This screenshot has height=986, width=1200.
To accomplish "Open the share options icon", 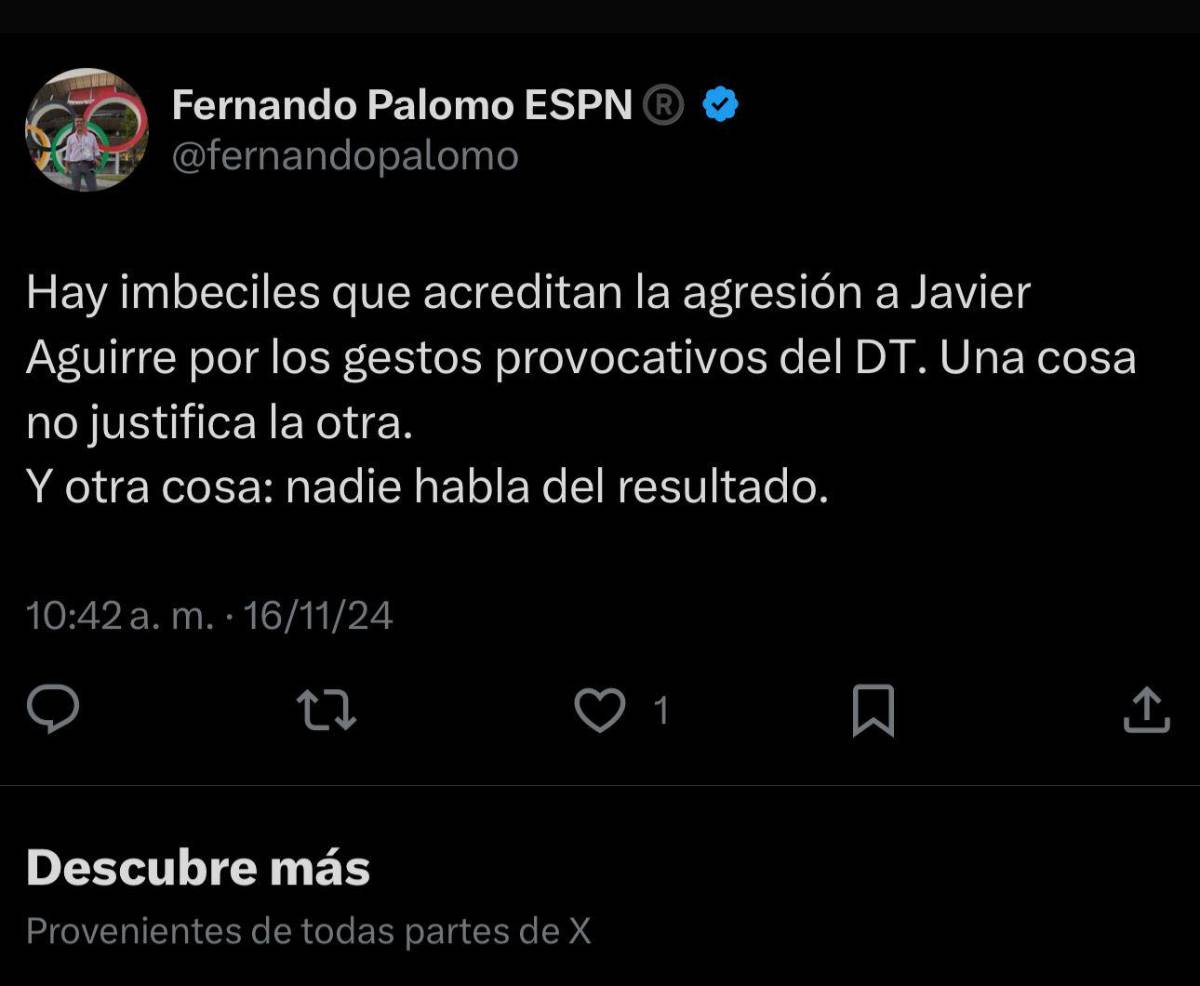I will pos(1146,711).
